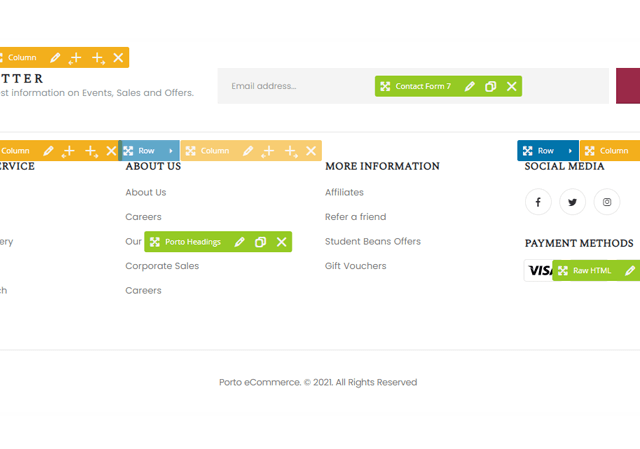The width and height of the screenshot is (640, 449).
Task: Edit the Raw HTML element
Action: tap(630, 271)
